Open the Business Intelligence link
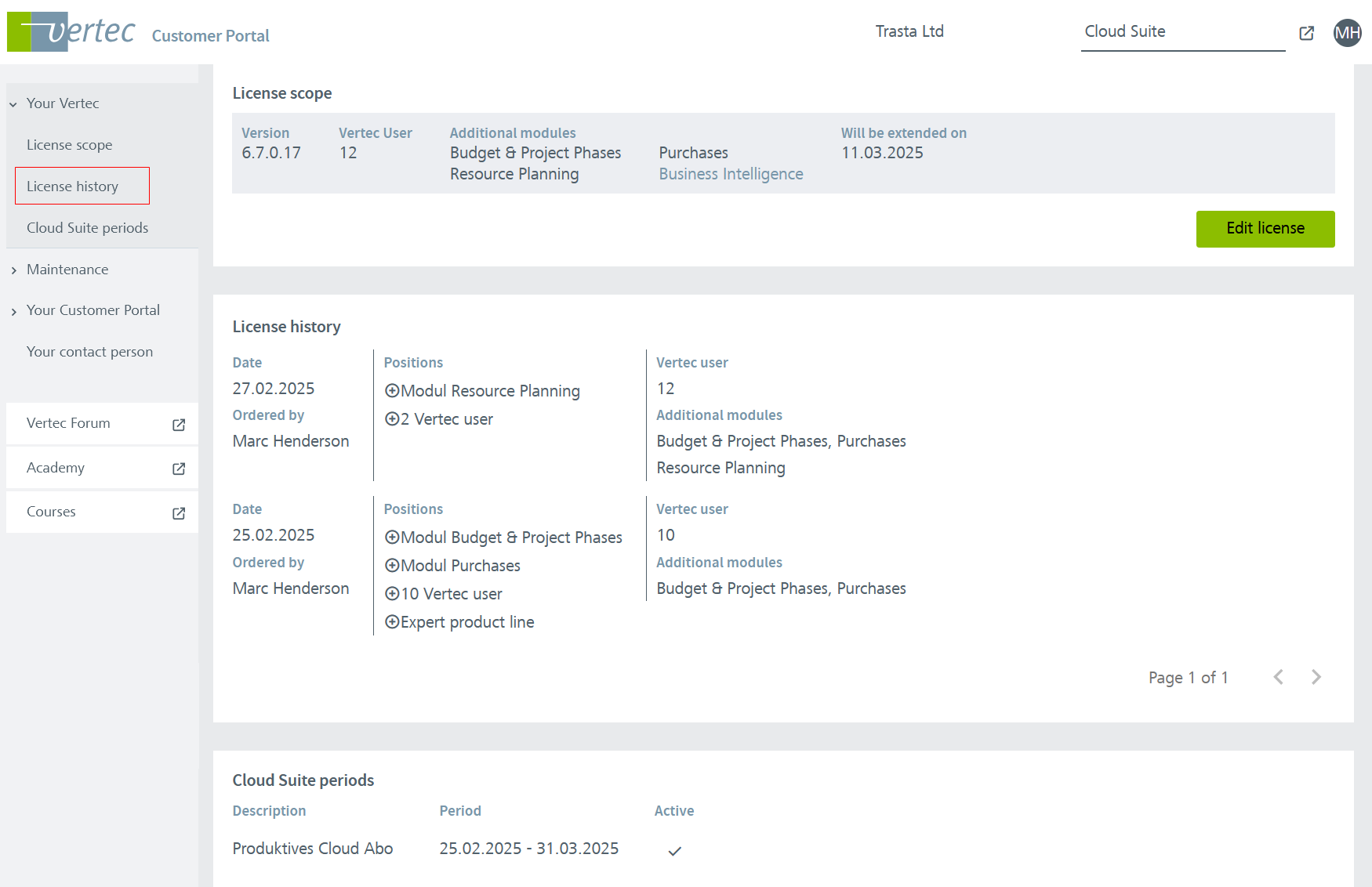This screenshot has width=1372, height=887. 731,174
